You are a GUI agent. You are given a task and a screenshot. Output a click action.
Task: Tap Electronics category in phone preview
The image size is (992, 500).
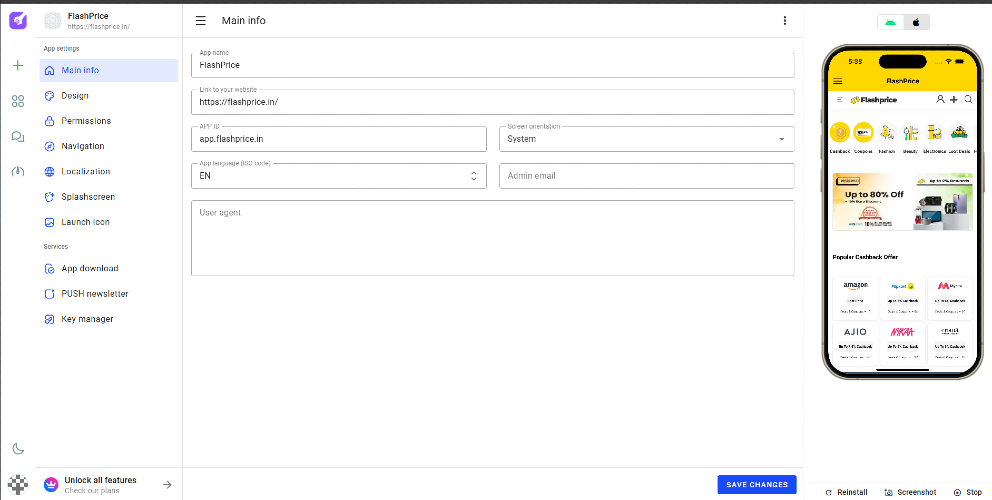(x=934, y=137)
